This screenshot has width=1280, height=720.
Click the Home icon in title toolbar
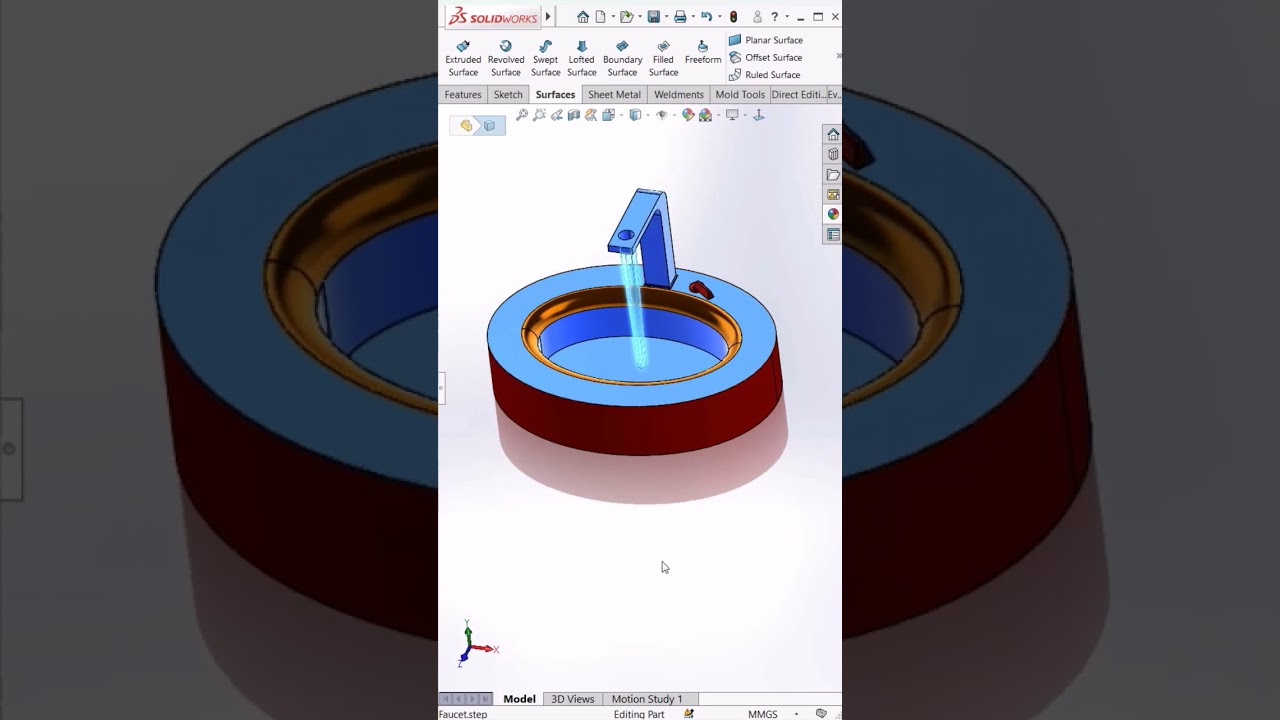click(x=583, y=17)
